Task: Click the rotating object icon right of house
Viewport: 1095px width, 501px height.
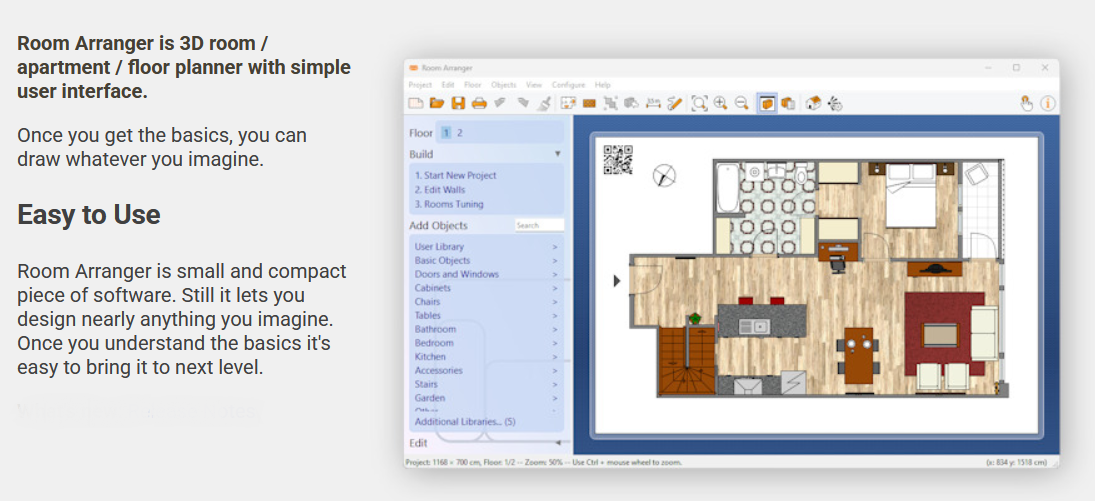Action: pos(835,103)
